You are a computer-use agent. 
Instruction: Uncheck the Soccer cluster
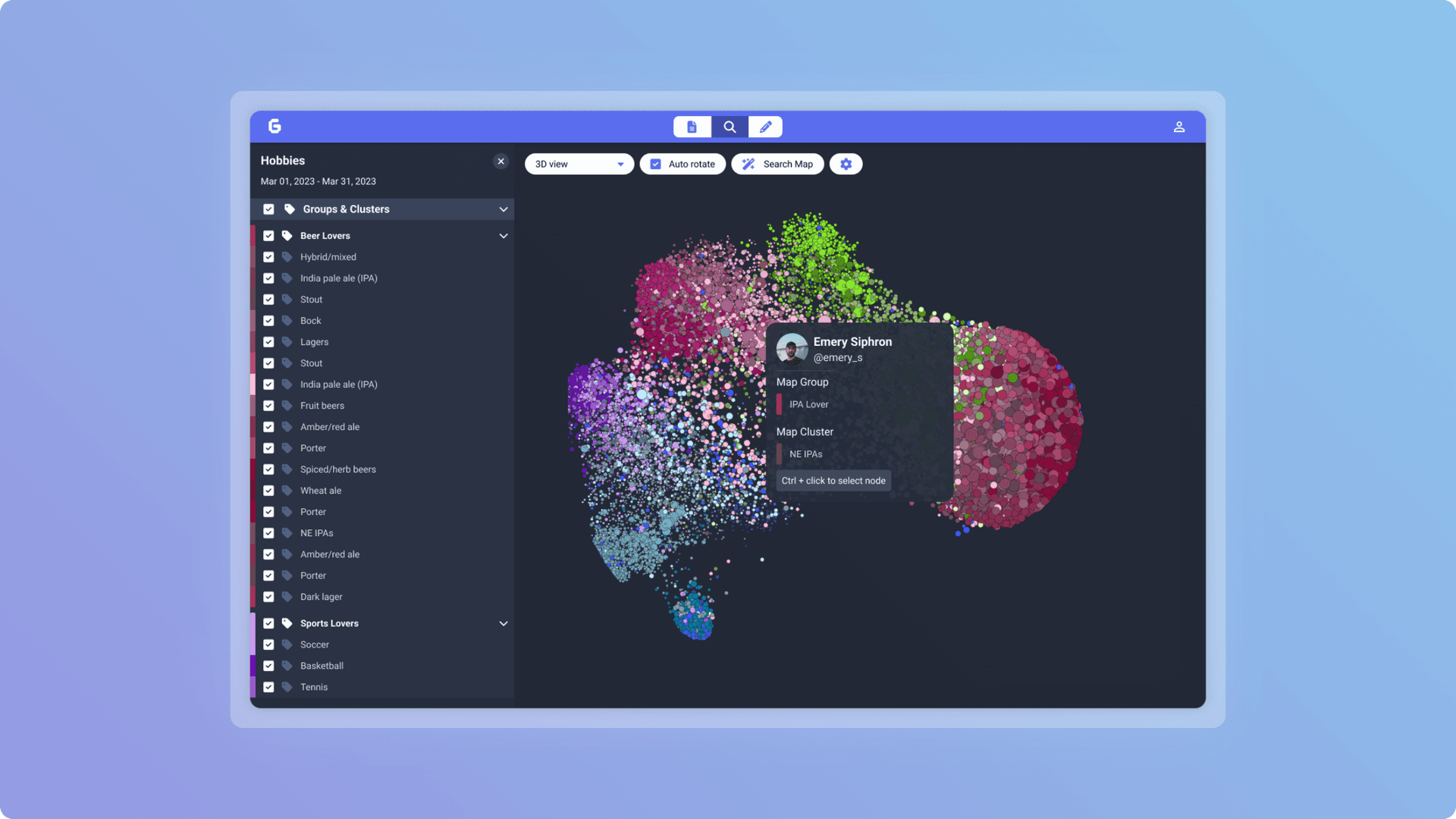(x=269, y=644)
